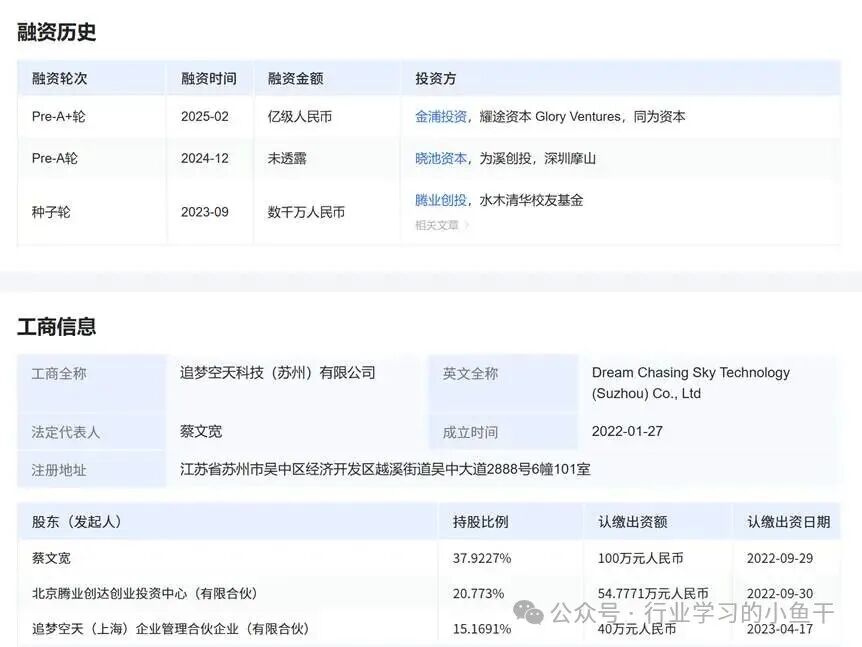Open the 相关文章 link
Screen dimensions: 862x647
pyautogui.click(x=436, y=225)
